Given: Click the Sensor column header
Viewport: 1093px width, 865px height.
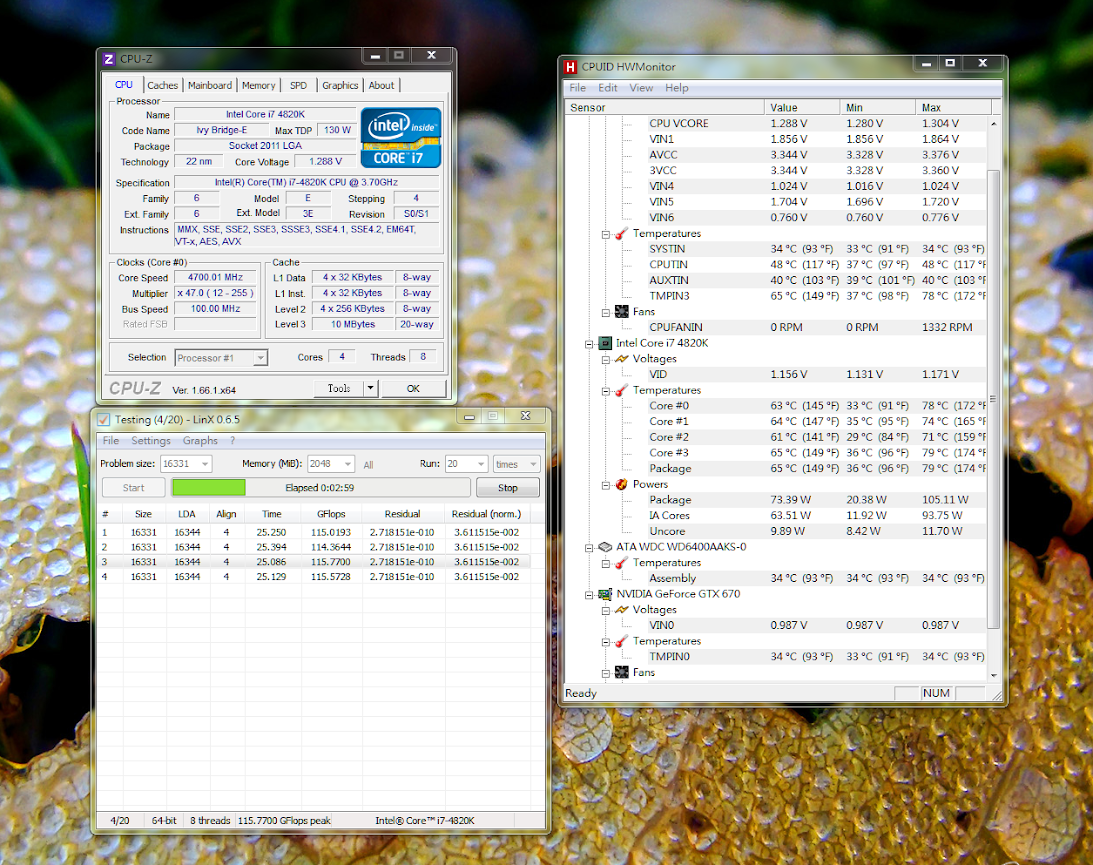Looking at the screenshot, I should [664, 107].
